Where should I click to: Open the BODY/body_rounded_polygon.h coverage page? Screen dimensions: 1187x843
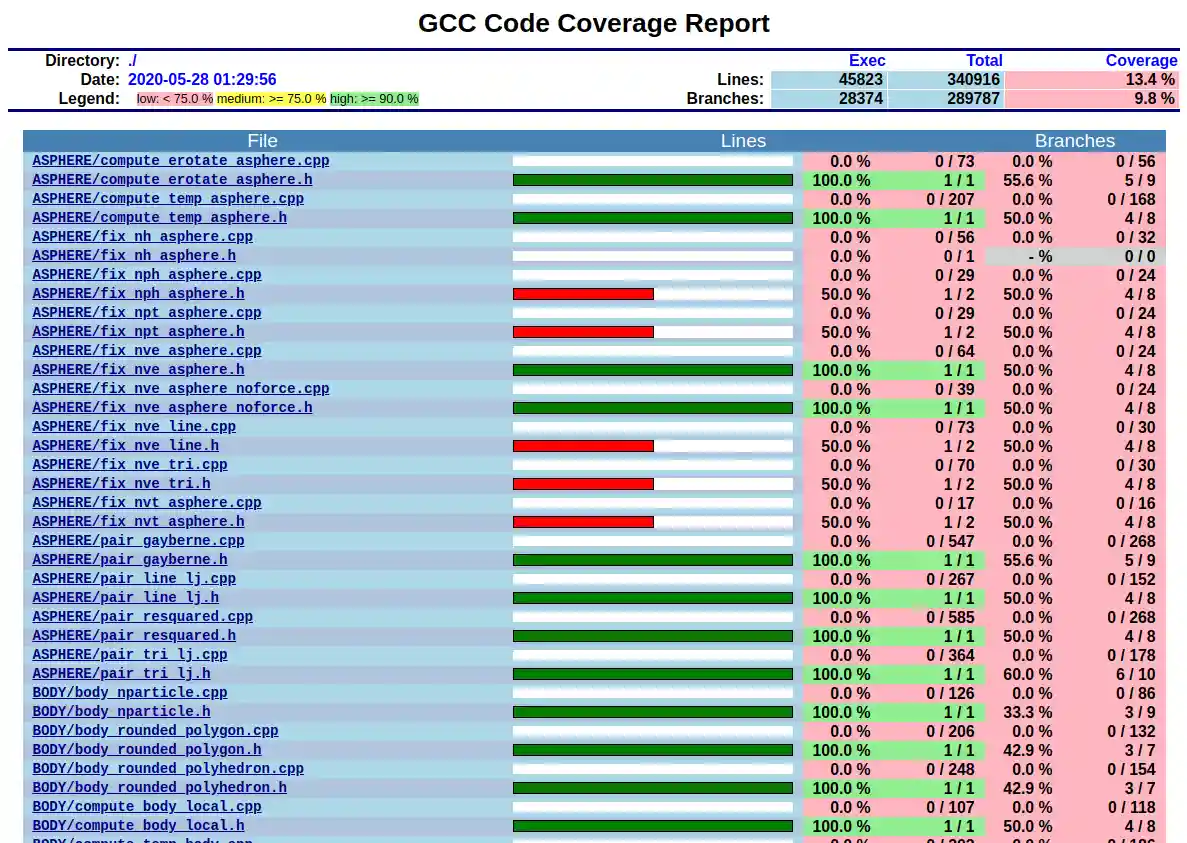[150, 749]
